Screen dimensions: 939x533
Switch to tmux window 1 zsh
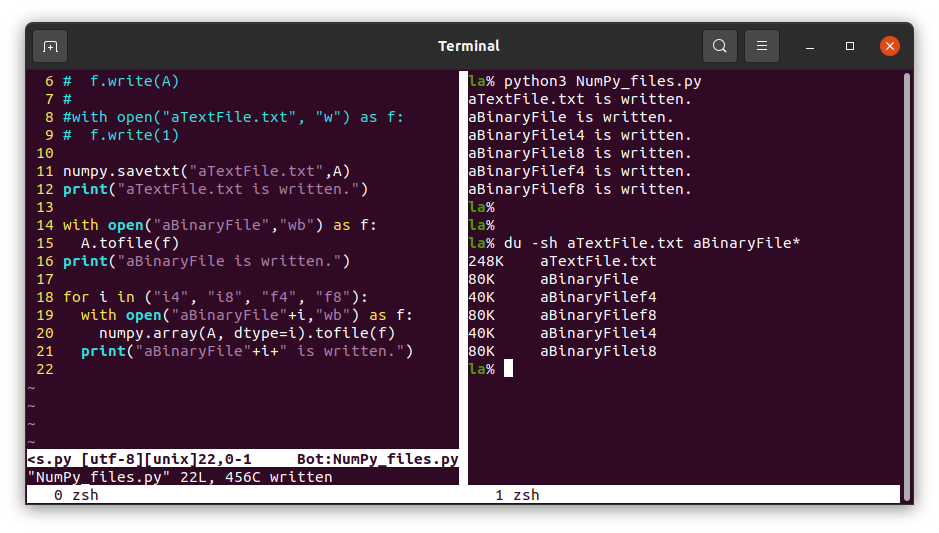tap(517, 495)
